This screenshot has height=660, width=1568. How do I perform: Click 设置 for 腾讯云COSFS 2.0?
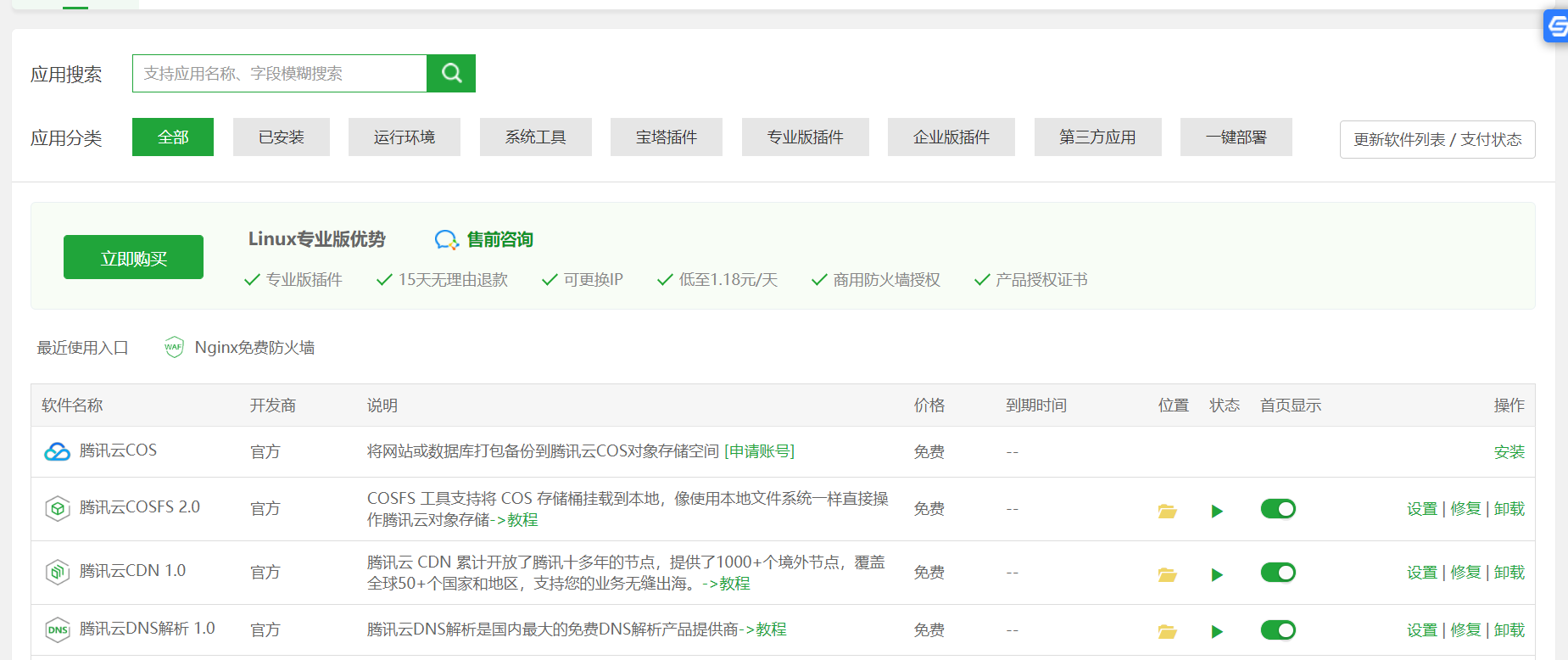pos(1422,509)
